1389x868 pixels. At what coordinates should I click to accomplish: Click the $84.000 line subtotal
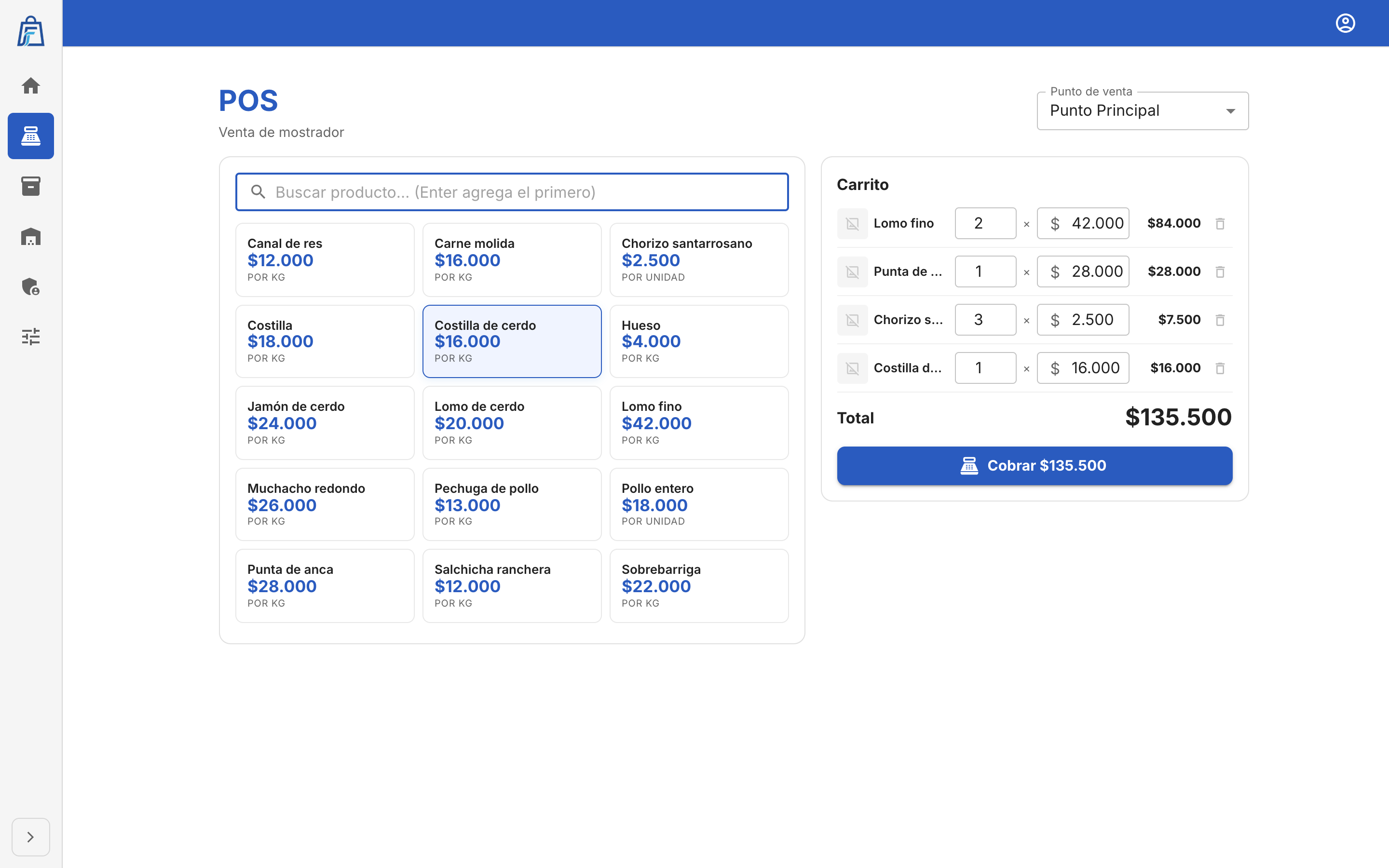[1174, 223]
